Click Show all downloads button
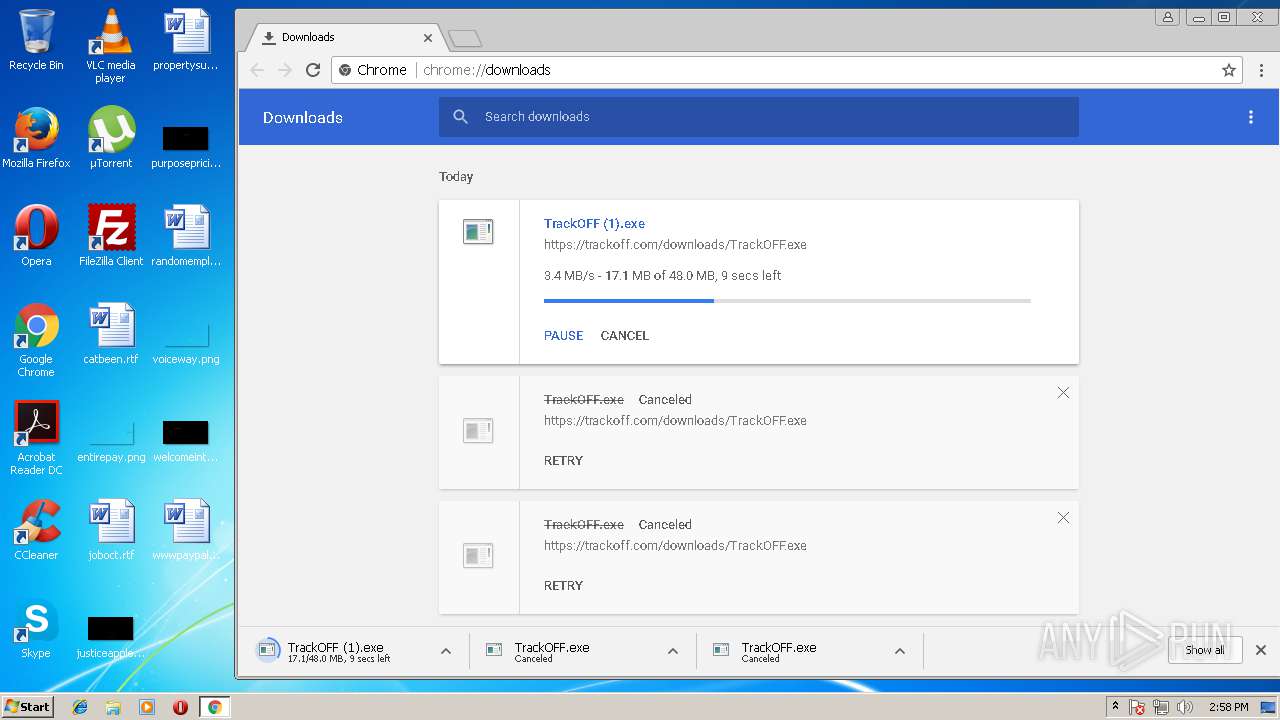 1205,650
